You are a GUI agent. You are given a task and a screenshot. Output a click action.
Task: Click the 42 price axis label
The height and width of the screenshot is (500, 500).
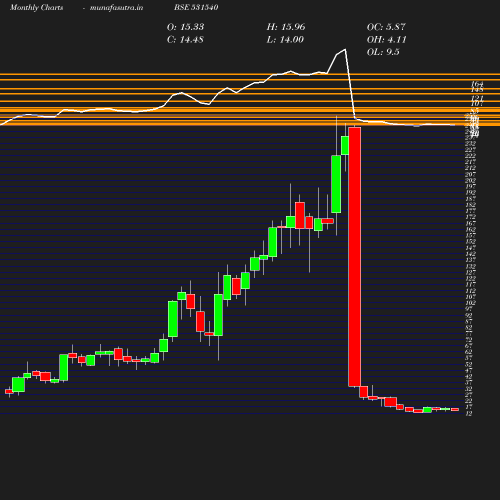point(469,377)
